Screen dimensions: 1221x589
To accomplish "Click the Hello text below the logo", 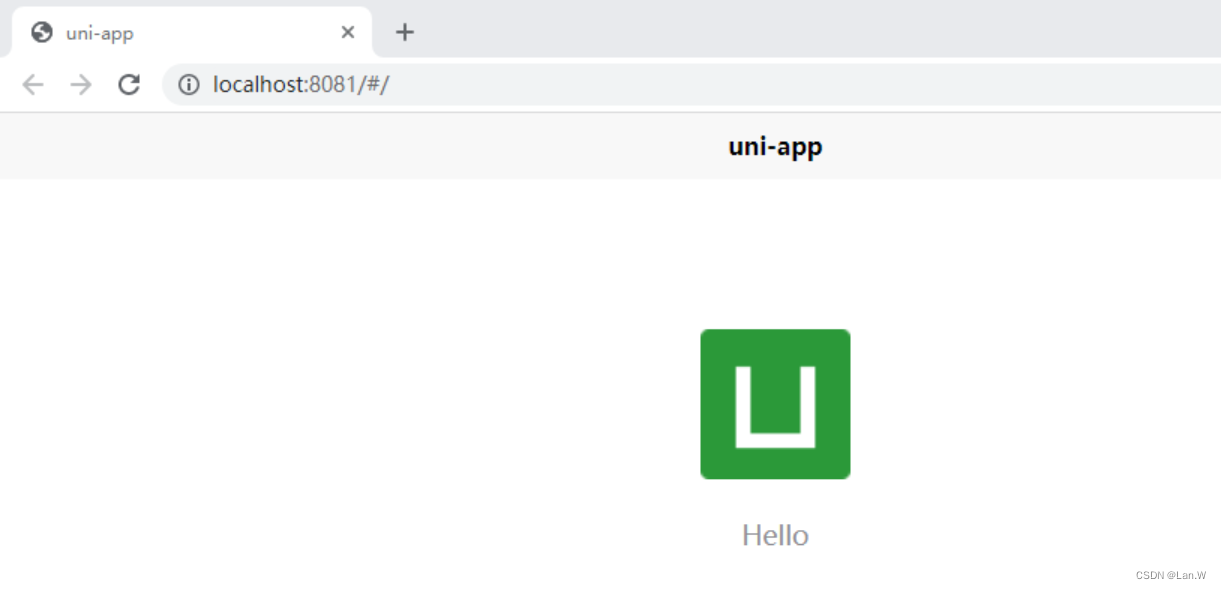I will click(775, 535).
